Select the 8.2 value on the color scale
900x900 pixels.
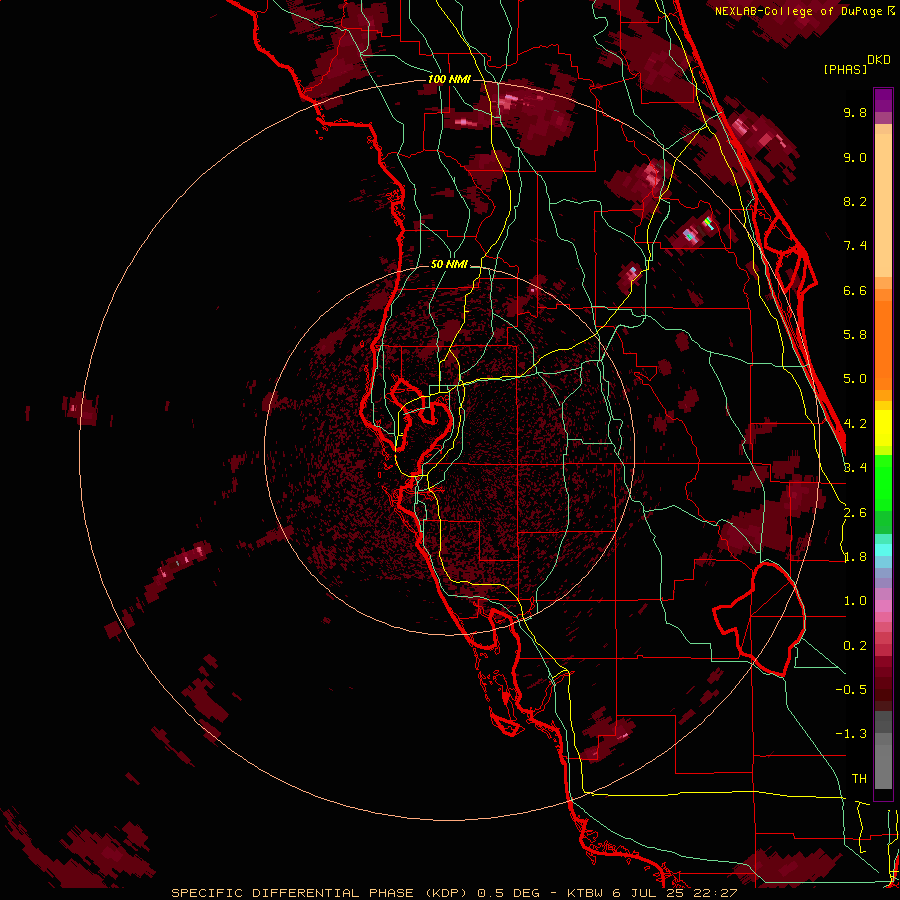[855, 201]
